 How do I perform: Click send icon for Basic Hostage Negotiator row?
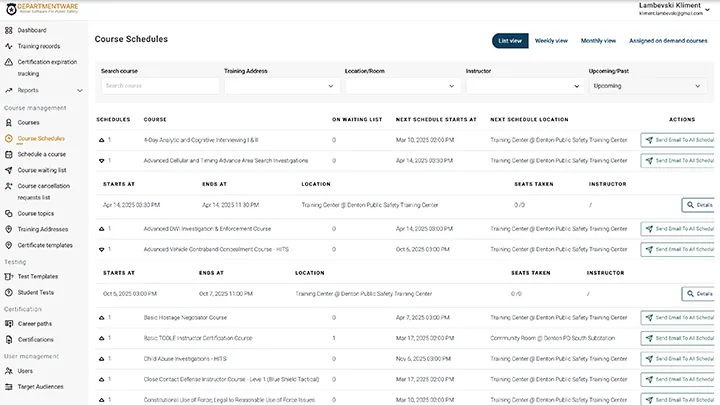coord(649,317)
